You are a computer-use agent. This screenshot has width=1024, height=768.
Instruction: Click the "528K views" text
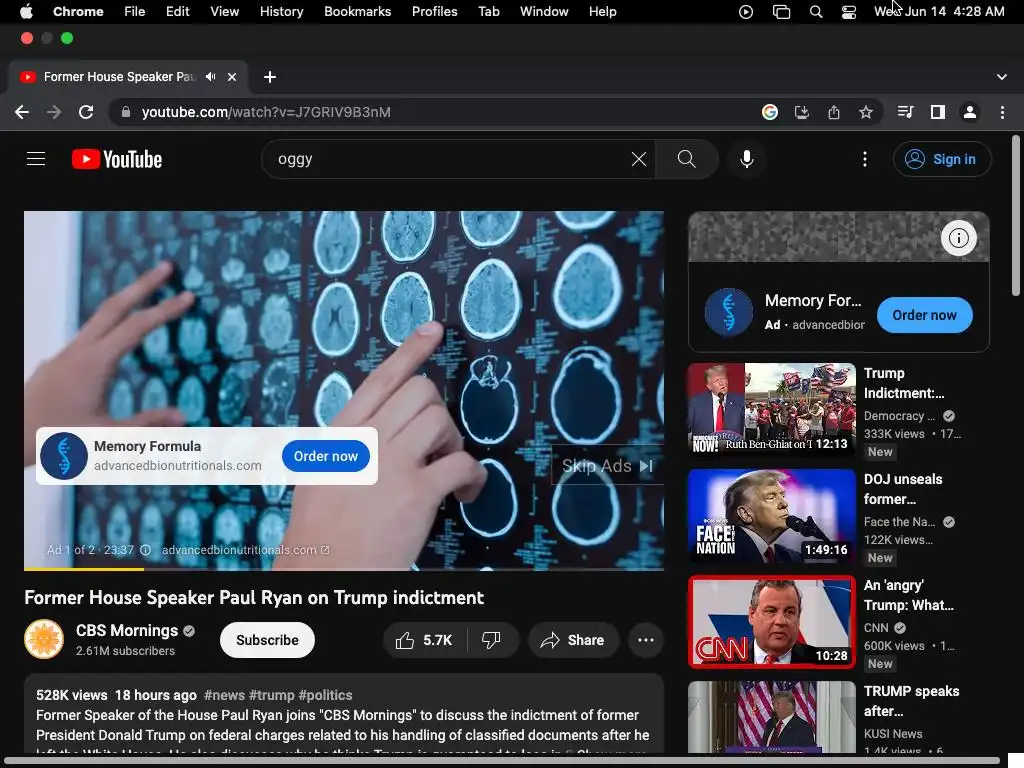coord(72,695)
